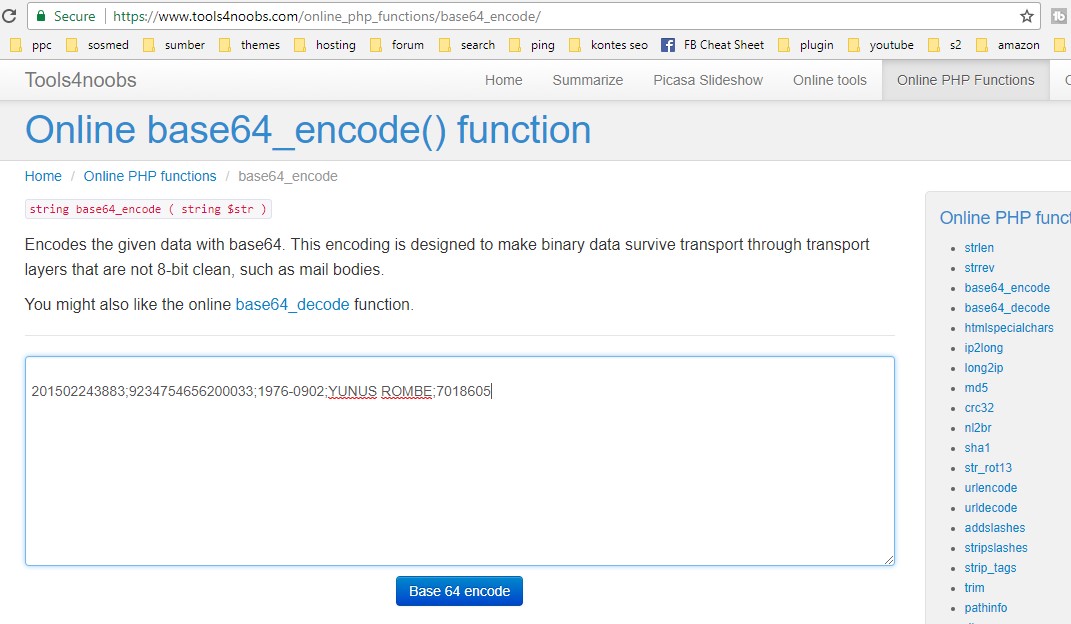1071x624 pixels.
Task: Open nl2br in the sidebar list
Action: pos(977,427)
